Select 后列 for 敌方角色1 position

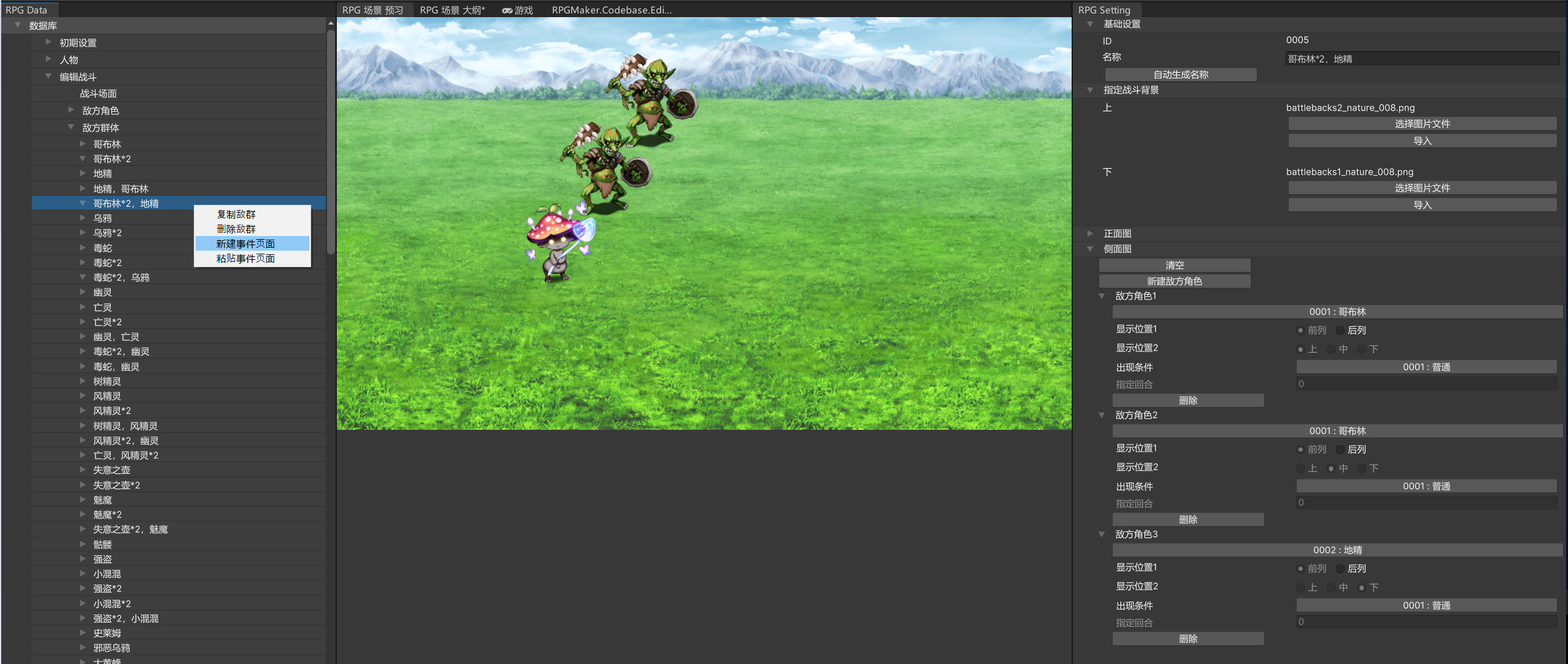click(1341, 330)
